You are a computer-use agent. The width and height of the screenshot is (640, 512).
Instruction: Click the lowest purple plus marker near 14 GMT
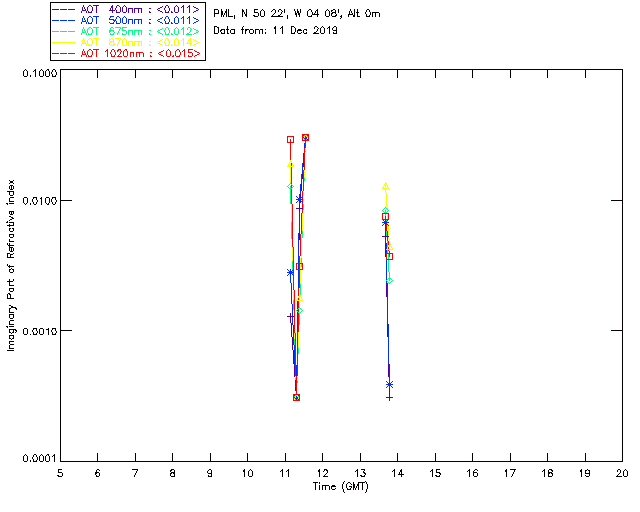[389, 398]
